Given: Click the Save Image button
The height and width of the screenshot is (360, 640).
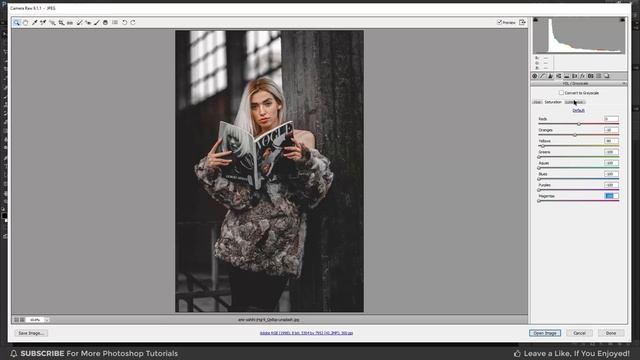Looking at the screenshot, I should tap(31, 333).
